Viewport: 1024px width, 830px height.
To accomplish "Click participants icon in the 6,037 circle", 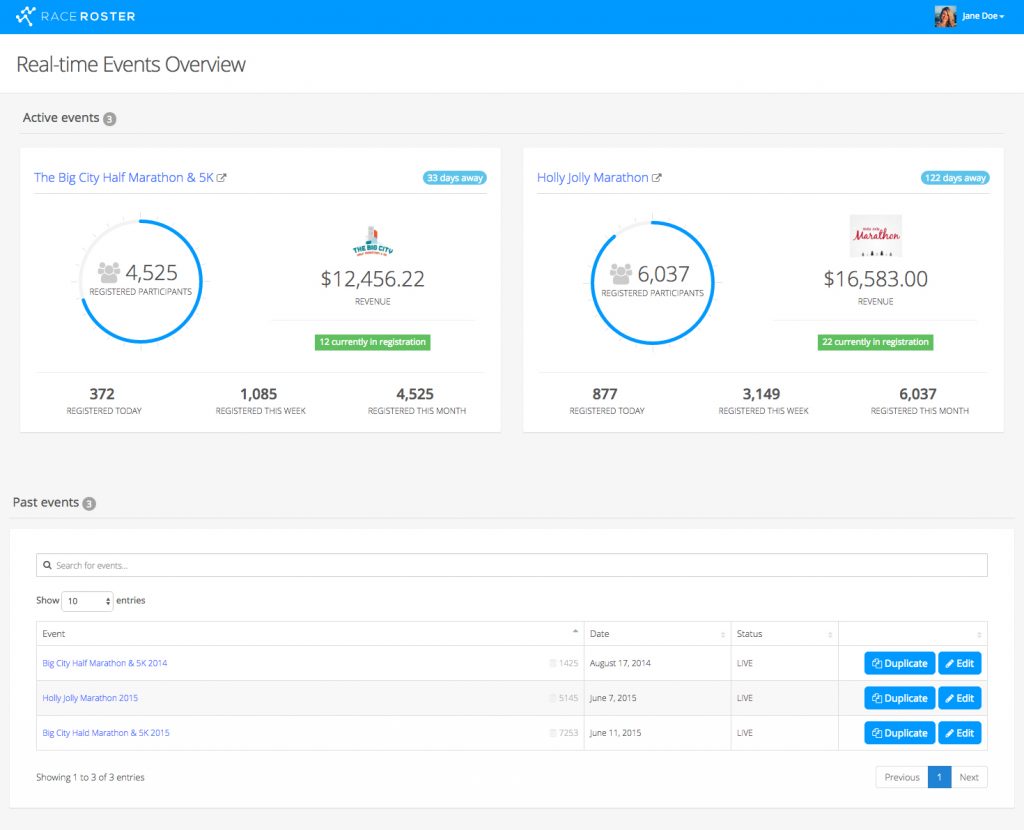I will point(621,273).
